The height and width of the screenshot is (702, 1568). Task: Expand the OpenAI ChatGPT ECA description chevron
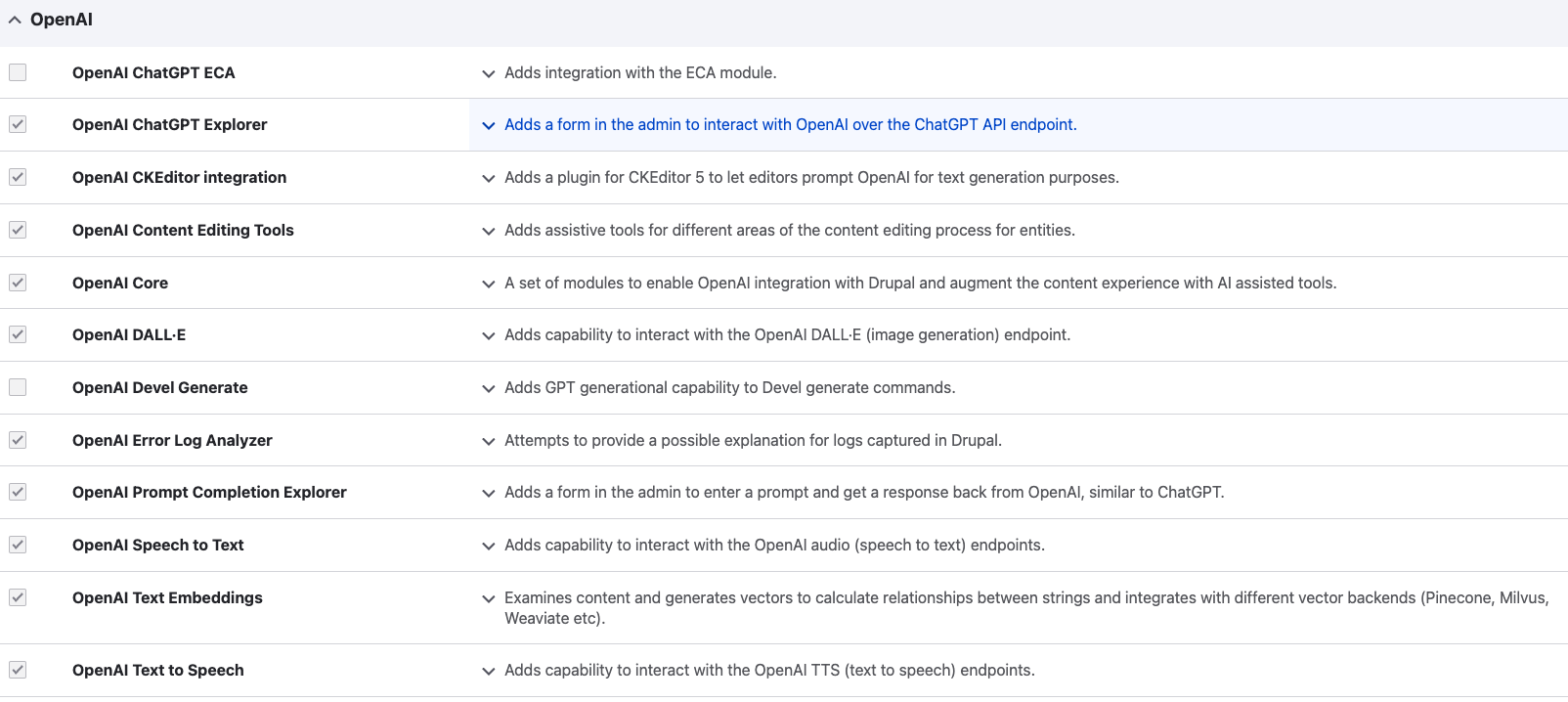point(489,73)
